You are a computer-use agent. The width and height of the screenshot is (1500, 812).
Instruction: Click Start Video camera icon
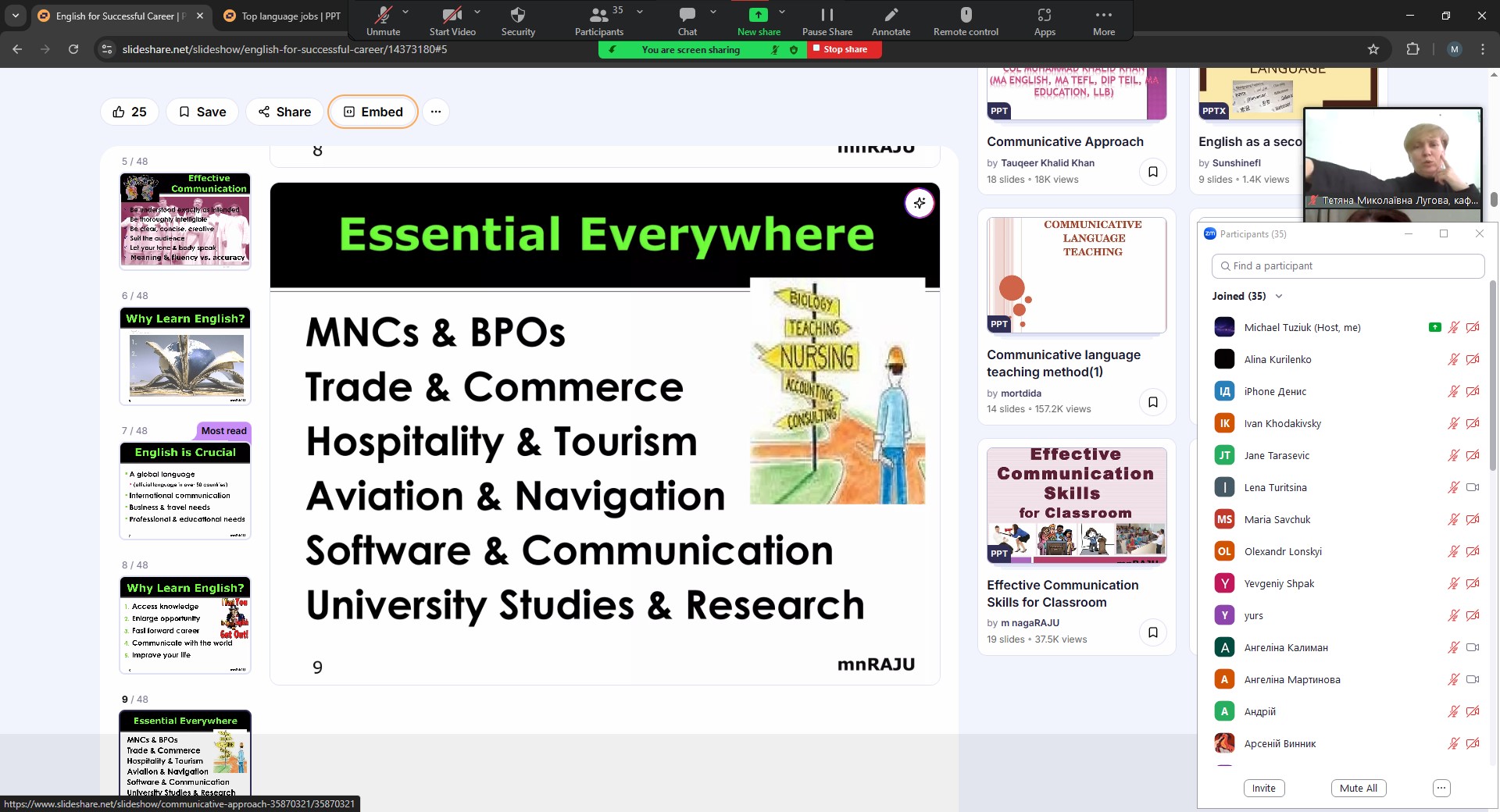click(x=452, y=15)
